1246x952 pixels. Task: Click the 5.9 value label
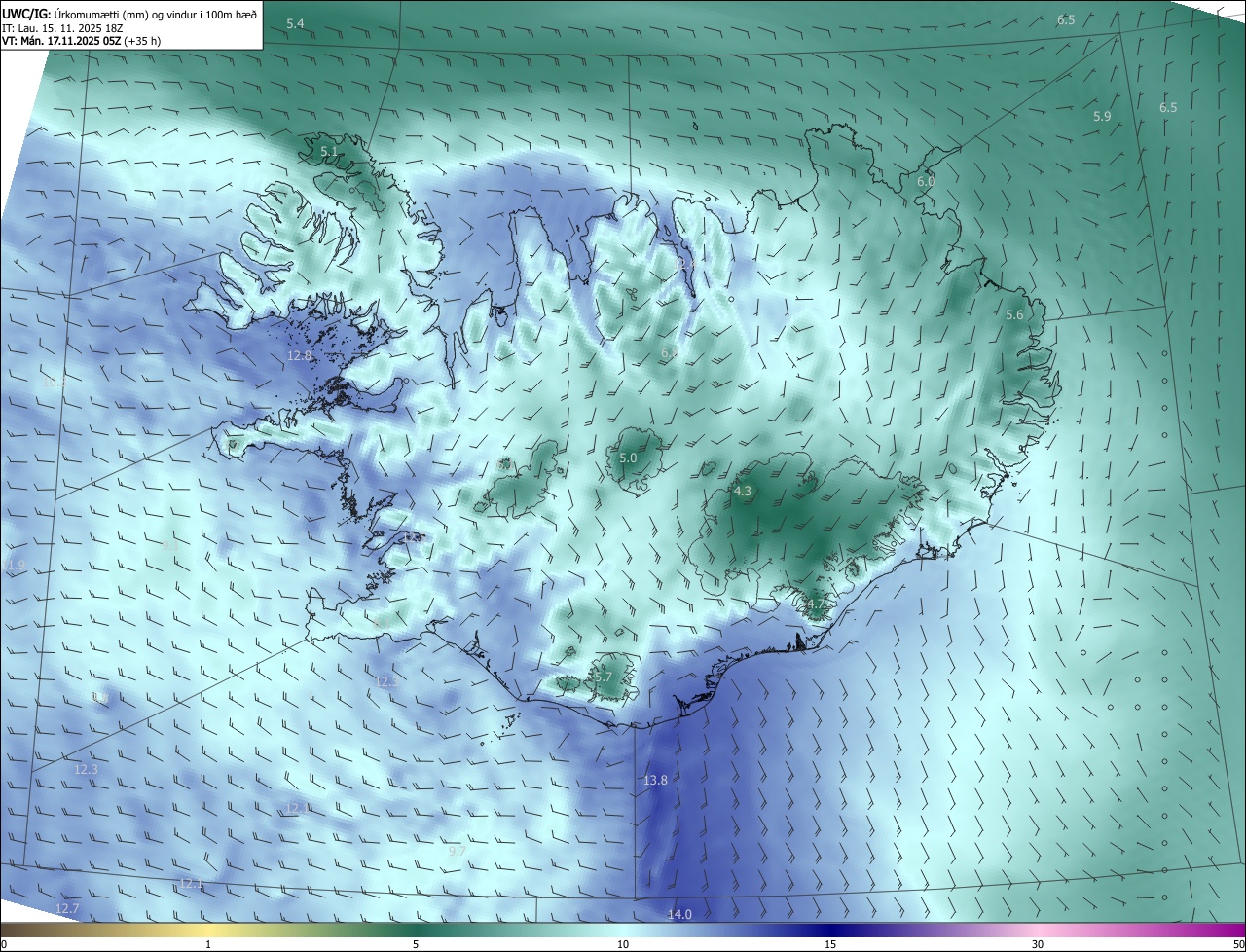[1102, 116]
